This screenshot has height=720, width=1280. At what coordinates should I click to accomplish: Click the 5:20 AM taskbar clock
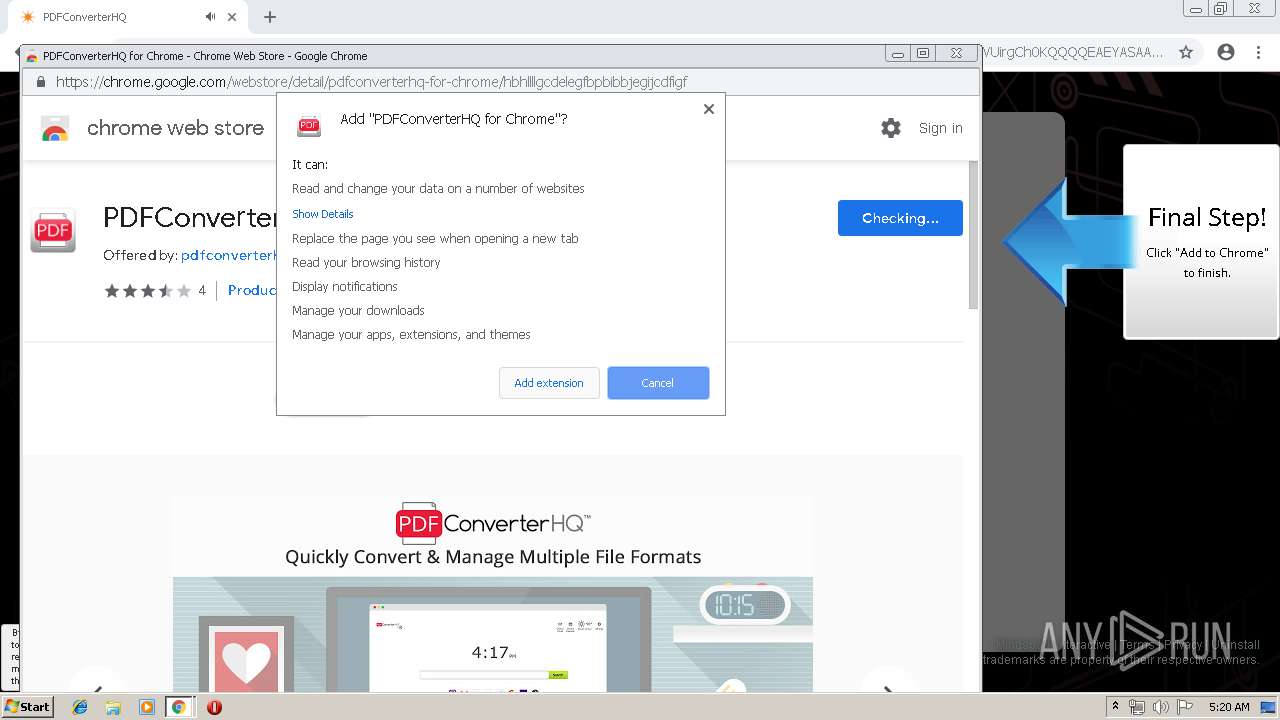[1229, 707]
